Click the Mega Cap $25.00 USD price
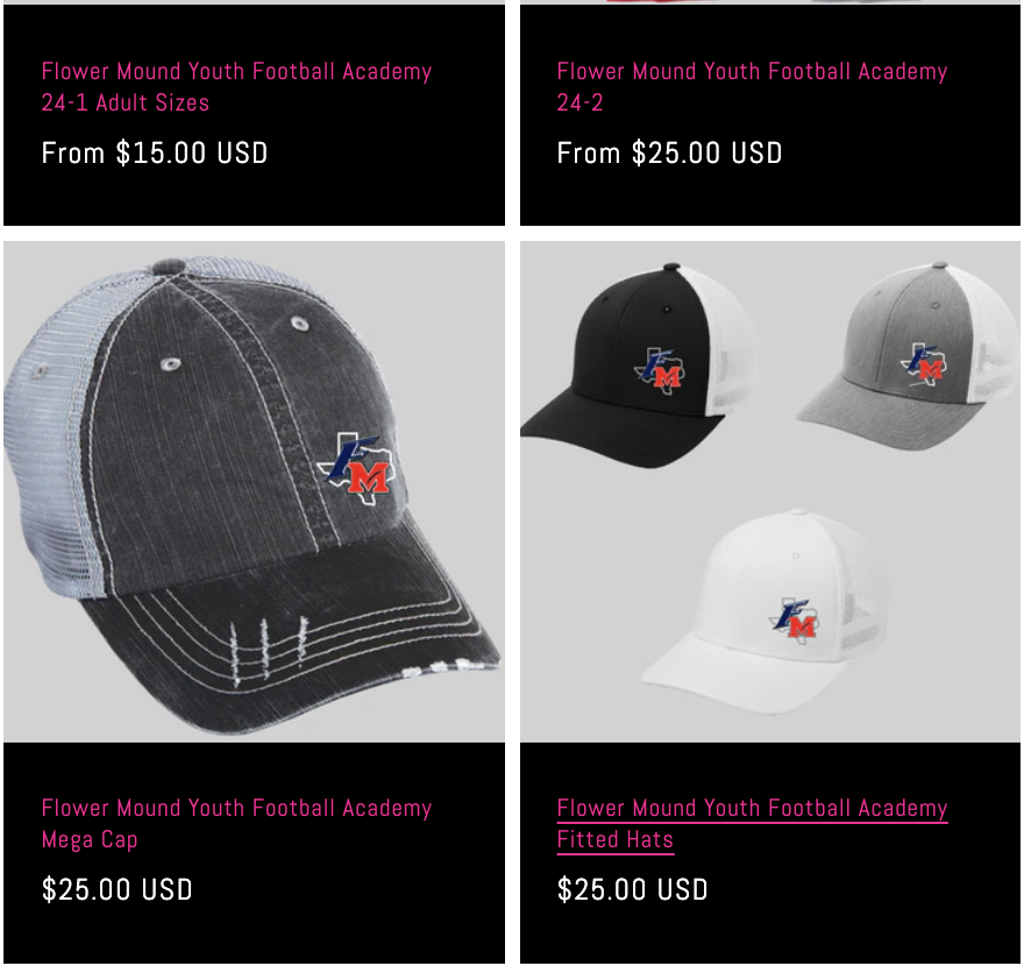 pos(117,889)
